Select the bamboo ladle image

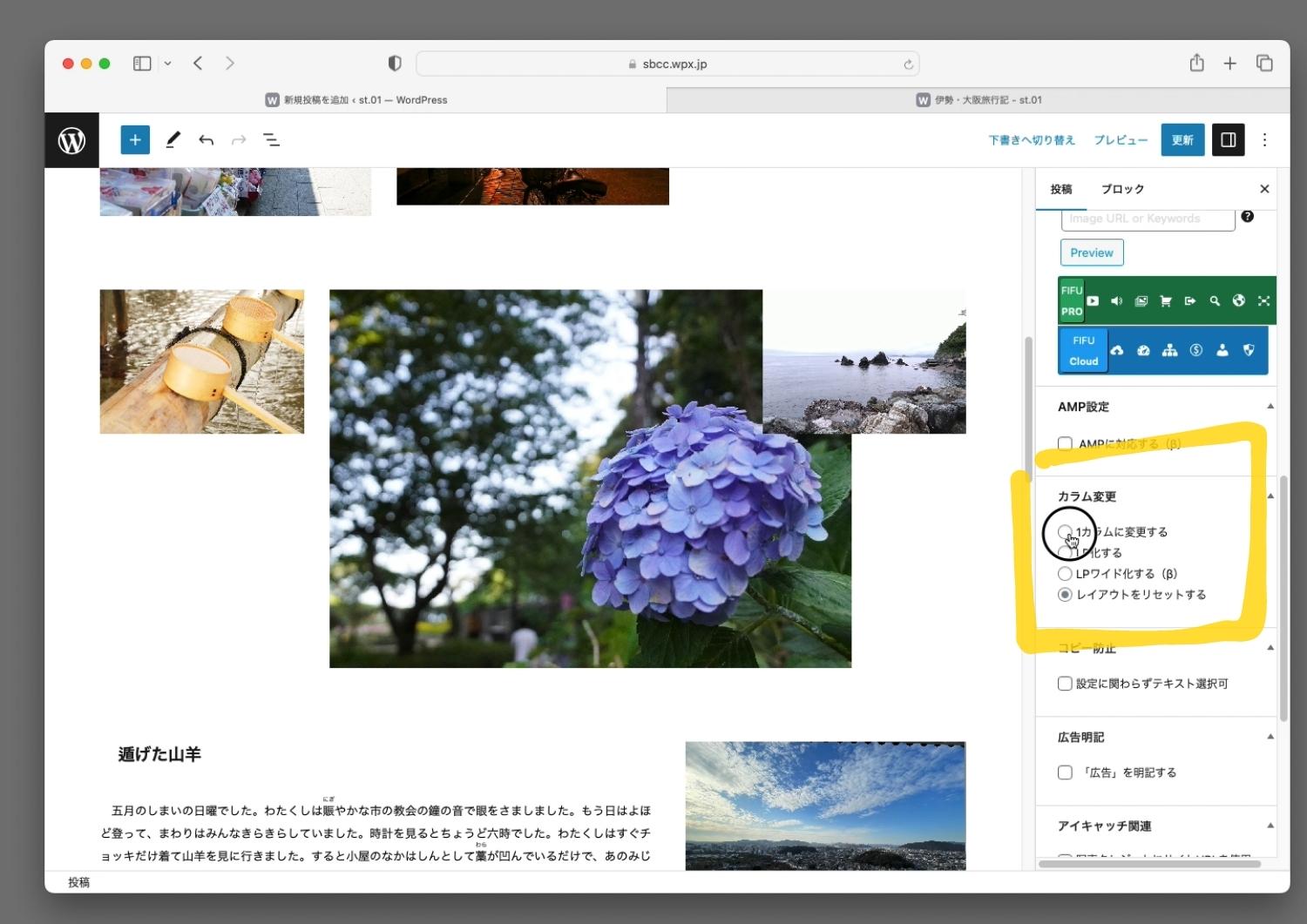point(202,361)
